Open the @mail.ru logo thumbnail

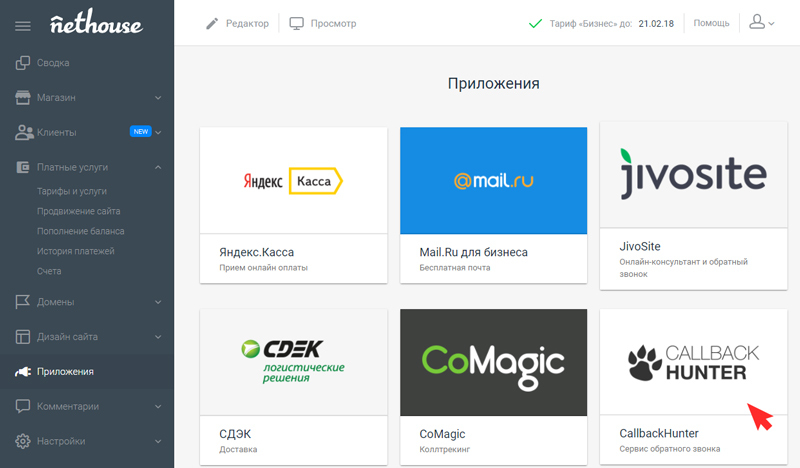(x=493, y=181)
